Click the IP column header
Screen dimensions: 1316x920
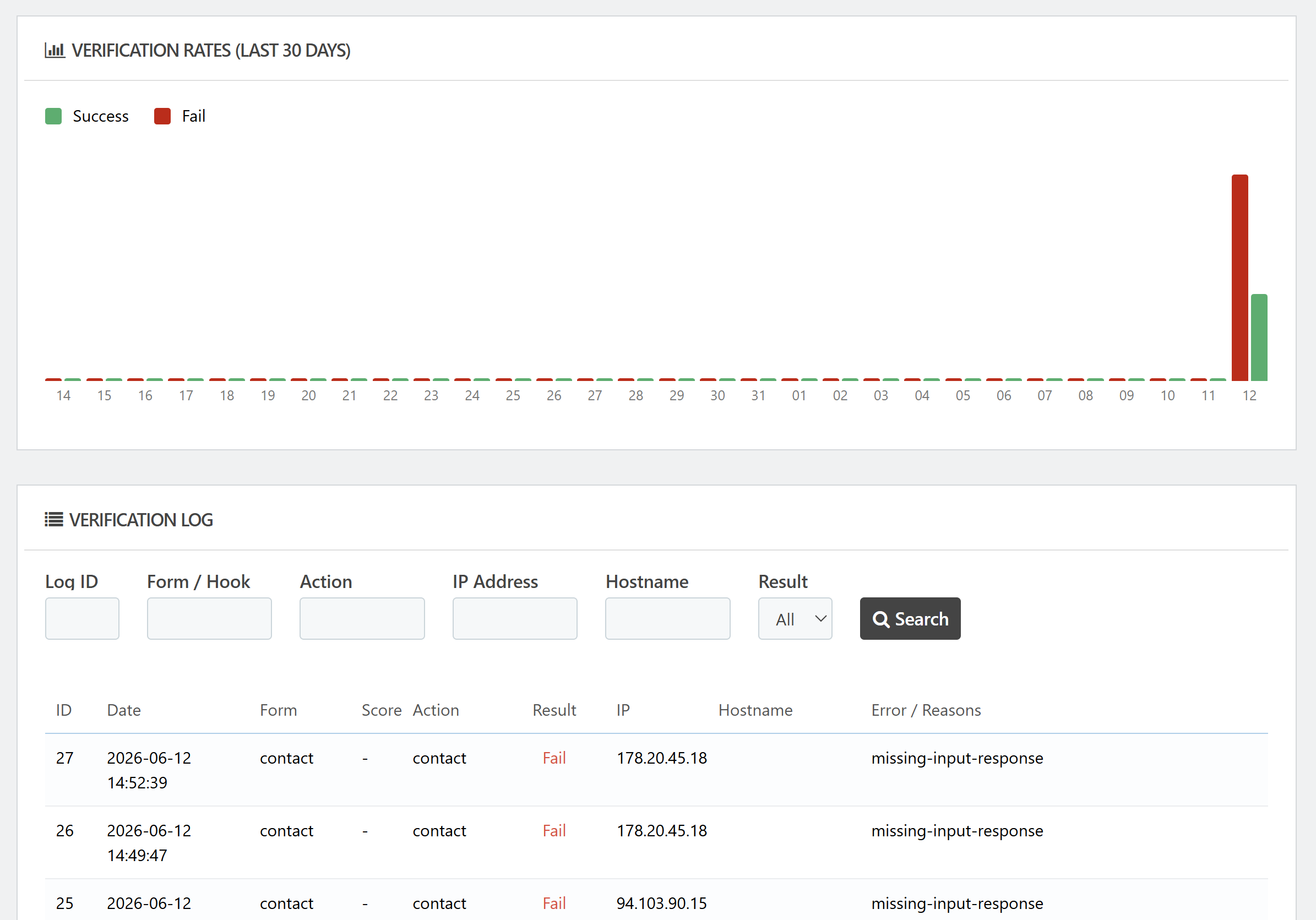pyautogui.click(x=623, y=710)
